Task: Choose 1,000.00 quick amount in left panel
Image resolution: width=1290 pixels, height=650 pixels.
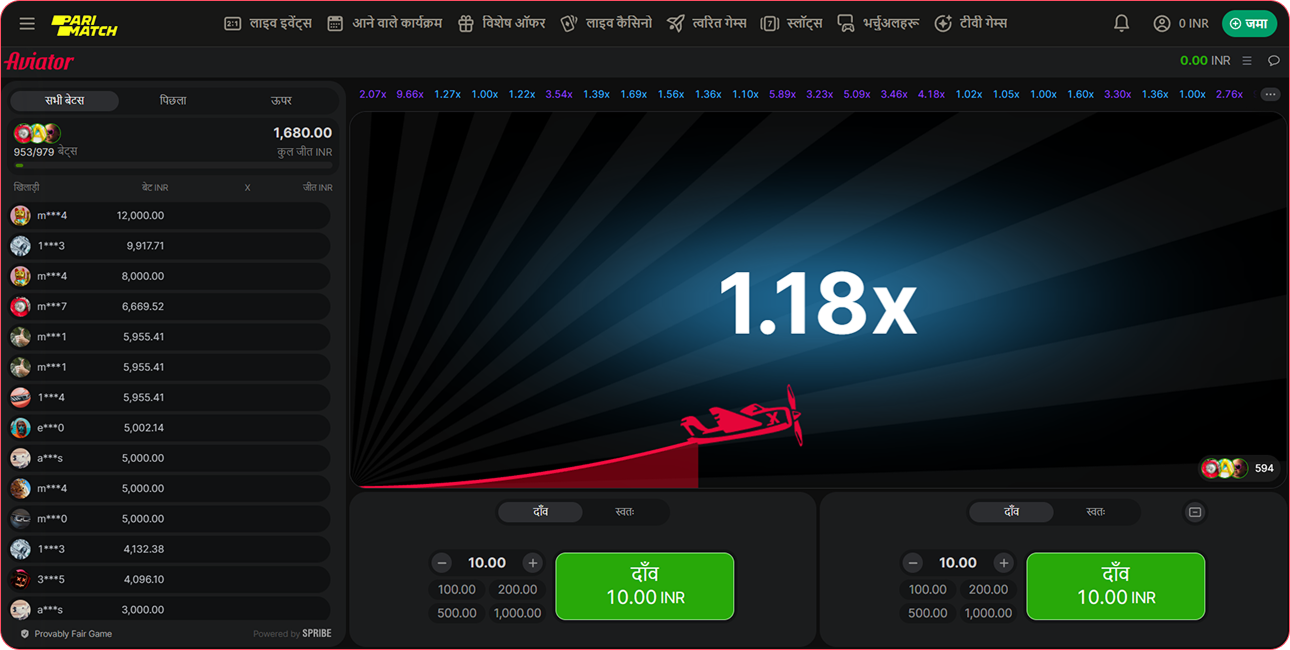Action: 517,613
